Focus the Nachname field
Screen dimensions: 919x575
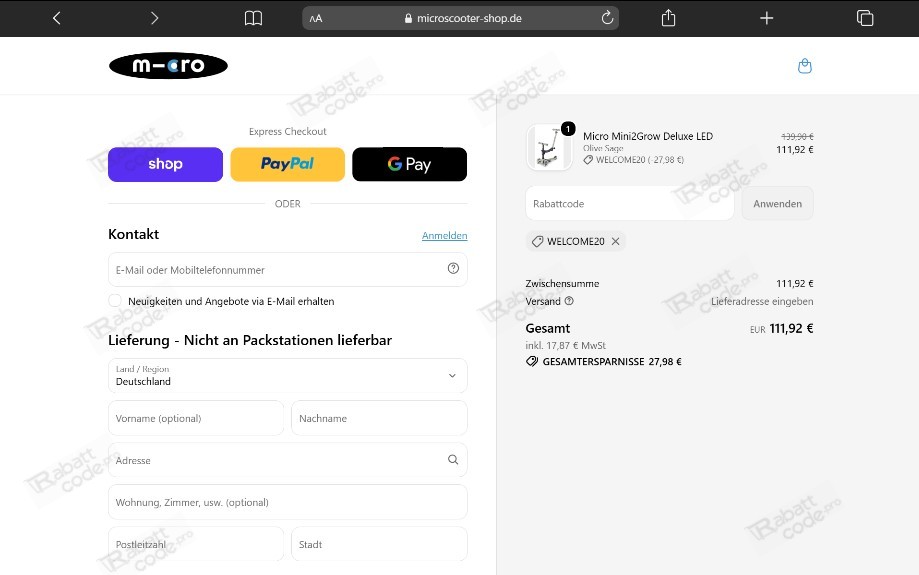tap(379, 418)
